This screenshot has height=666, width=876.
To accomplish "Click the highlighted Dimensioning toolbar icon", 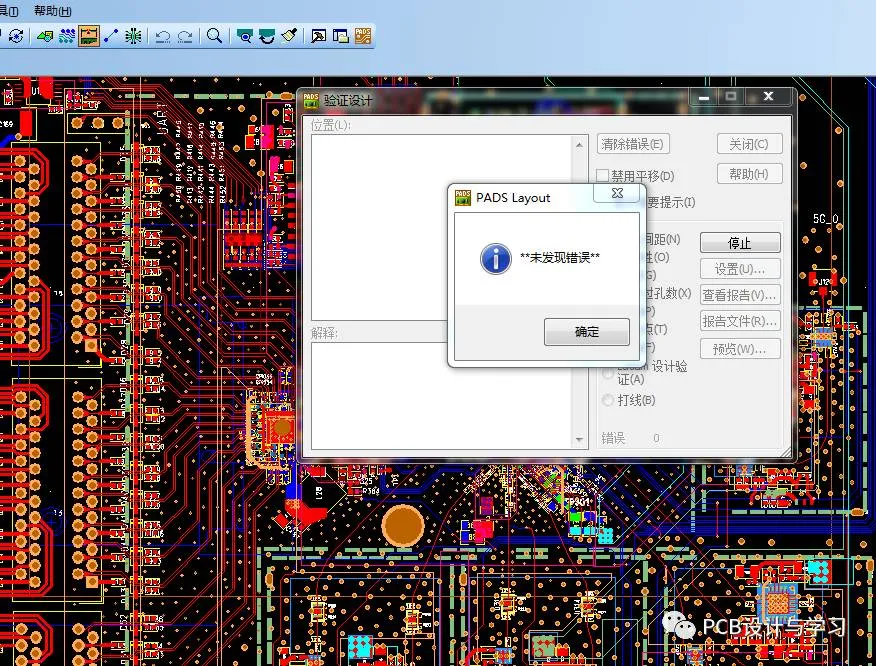I will click(89, 36).
